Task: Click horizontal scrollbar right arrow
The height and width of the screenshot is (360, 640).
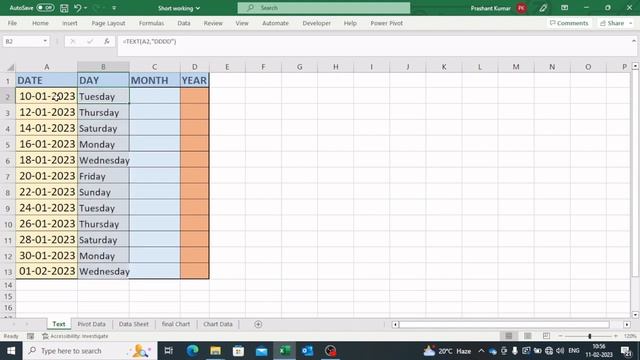Action: coord(627,324)
